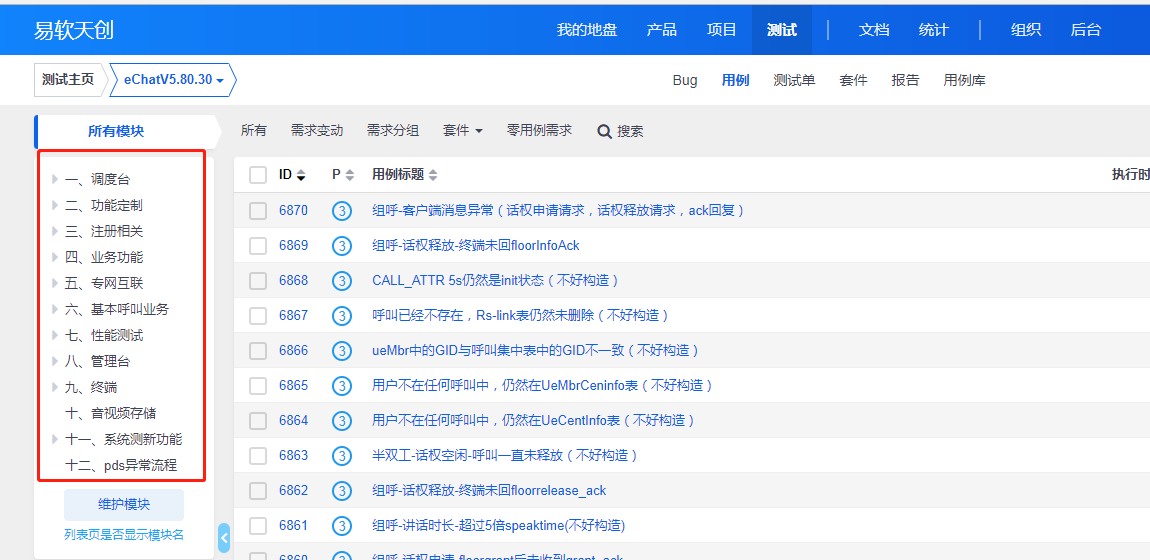Go to the 项目 top menu
Viewport: 1150px width, 560px height.
coord(721,30)
